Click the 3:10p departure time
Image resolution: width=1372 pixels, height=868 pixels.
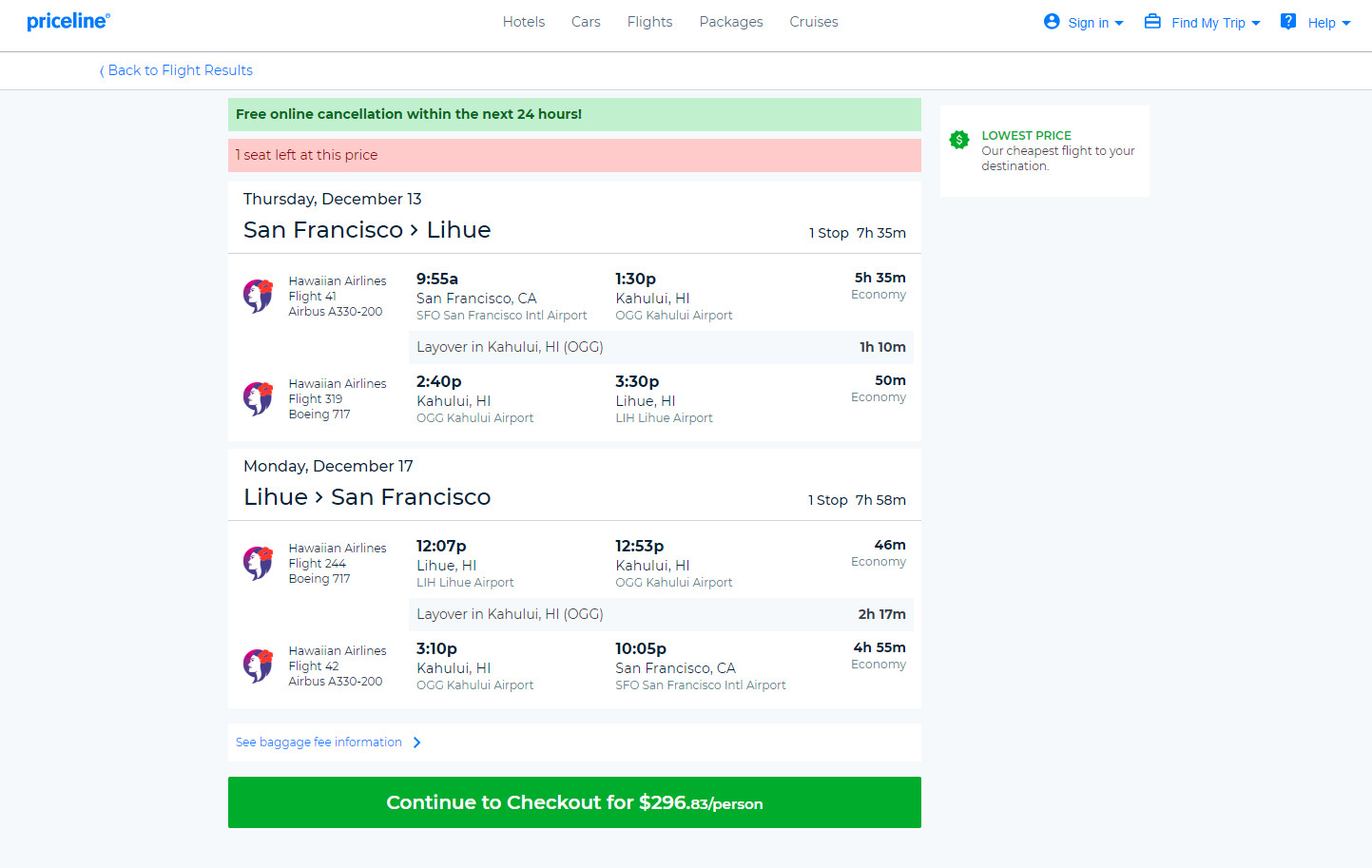(436, 648)
